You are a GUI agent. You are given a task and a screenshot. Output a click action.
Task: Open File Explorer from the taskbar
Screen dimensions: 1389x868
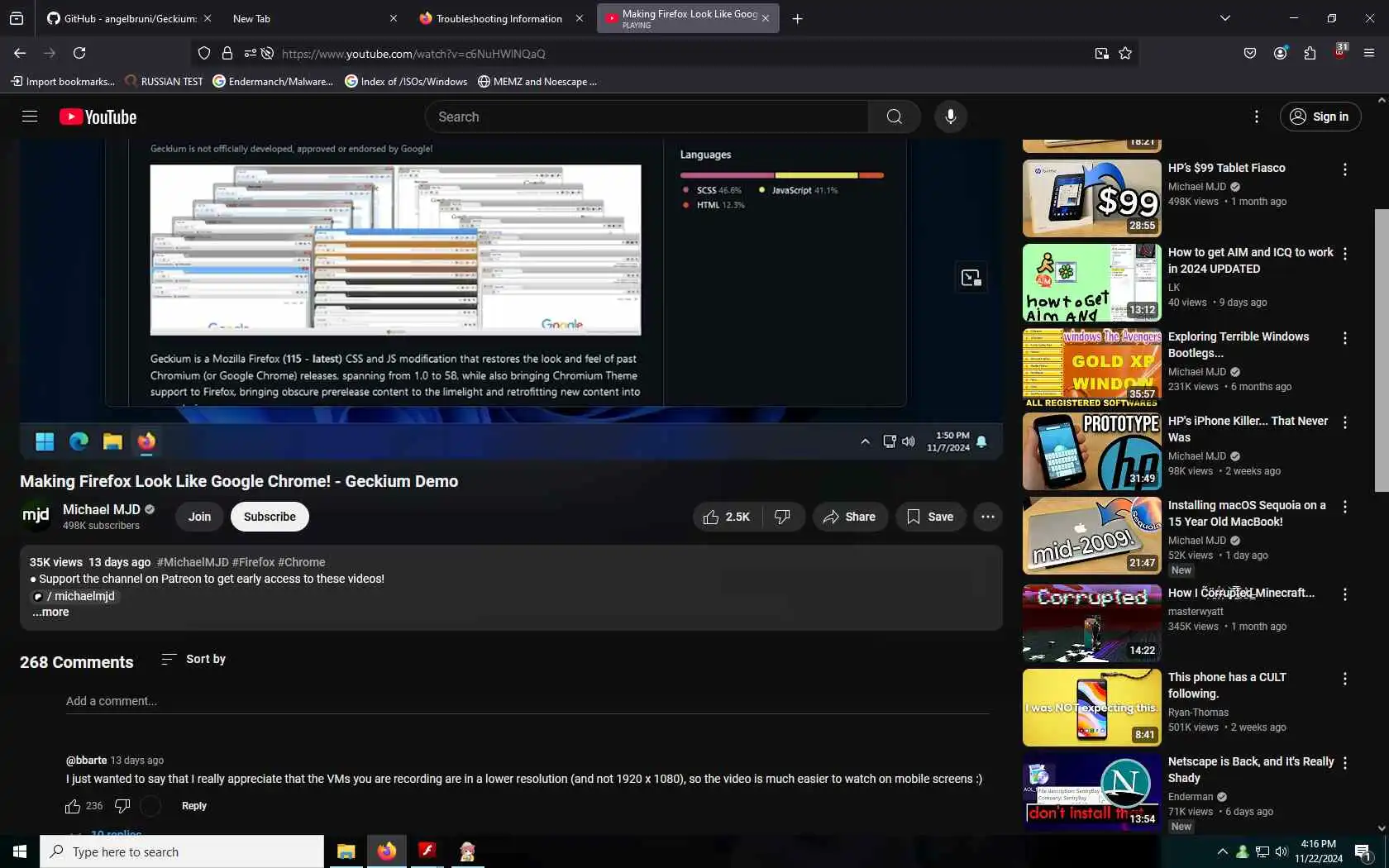tap(346, 851)
